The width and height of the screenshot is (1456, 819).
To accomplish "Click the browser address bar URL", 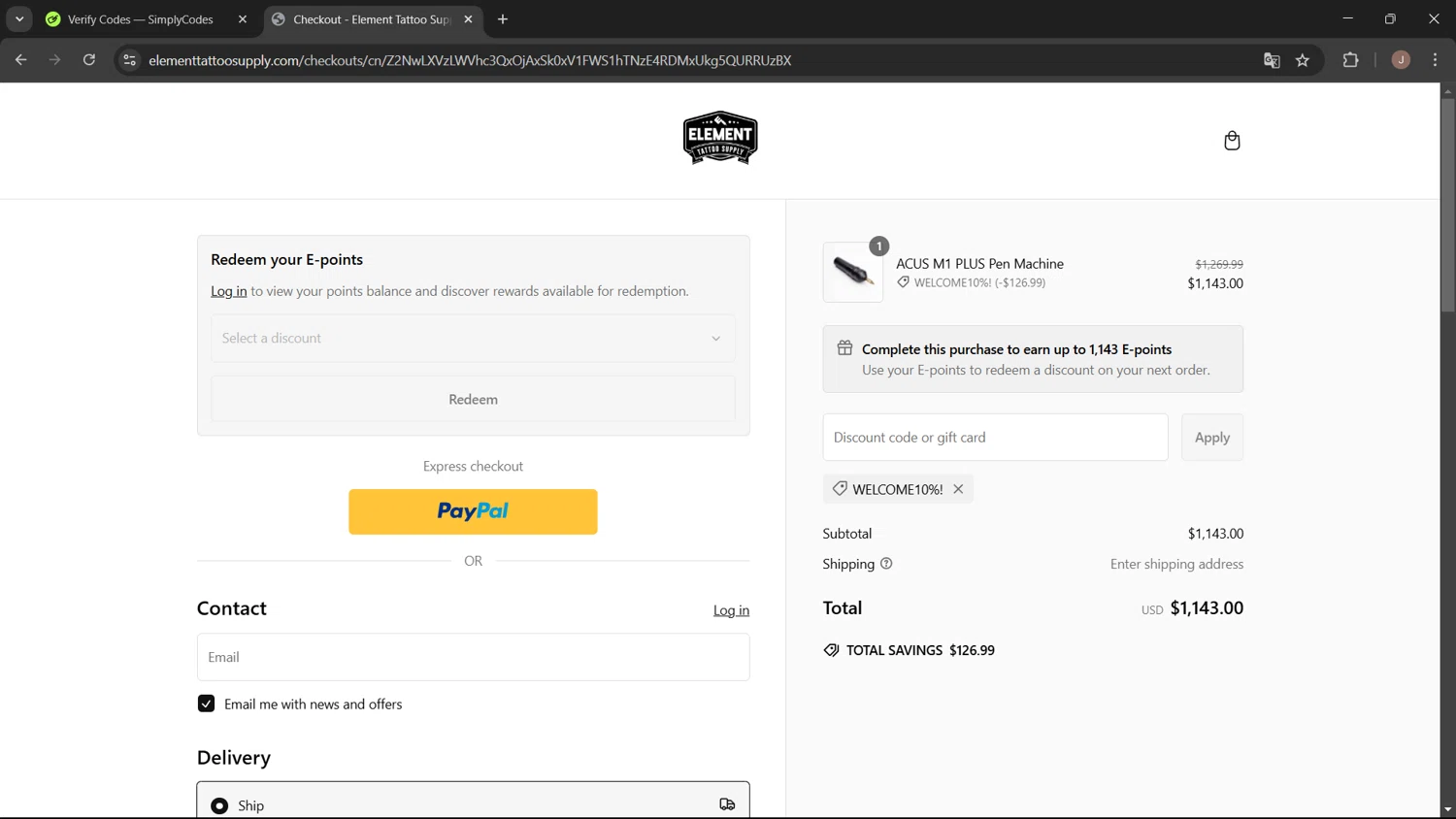I will tap(470, 60).
